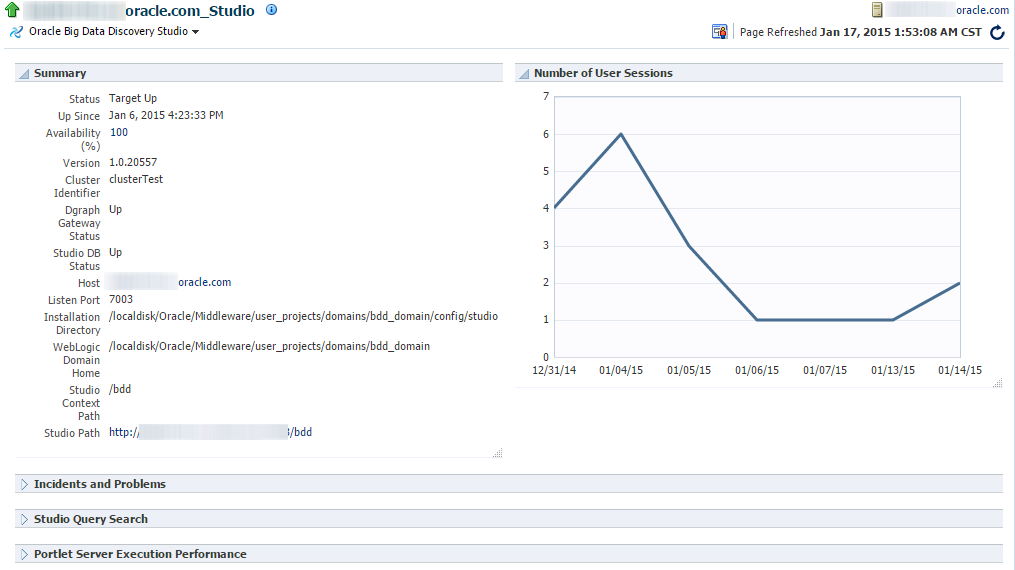Click the monitor icon beside Page Refreshed
1015x570 pixels.
(719, 32)
